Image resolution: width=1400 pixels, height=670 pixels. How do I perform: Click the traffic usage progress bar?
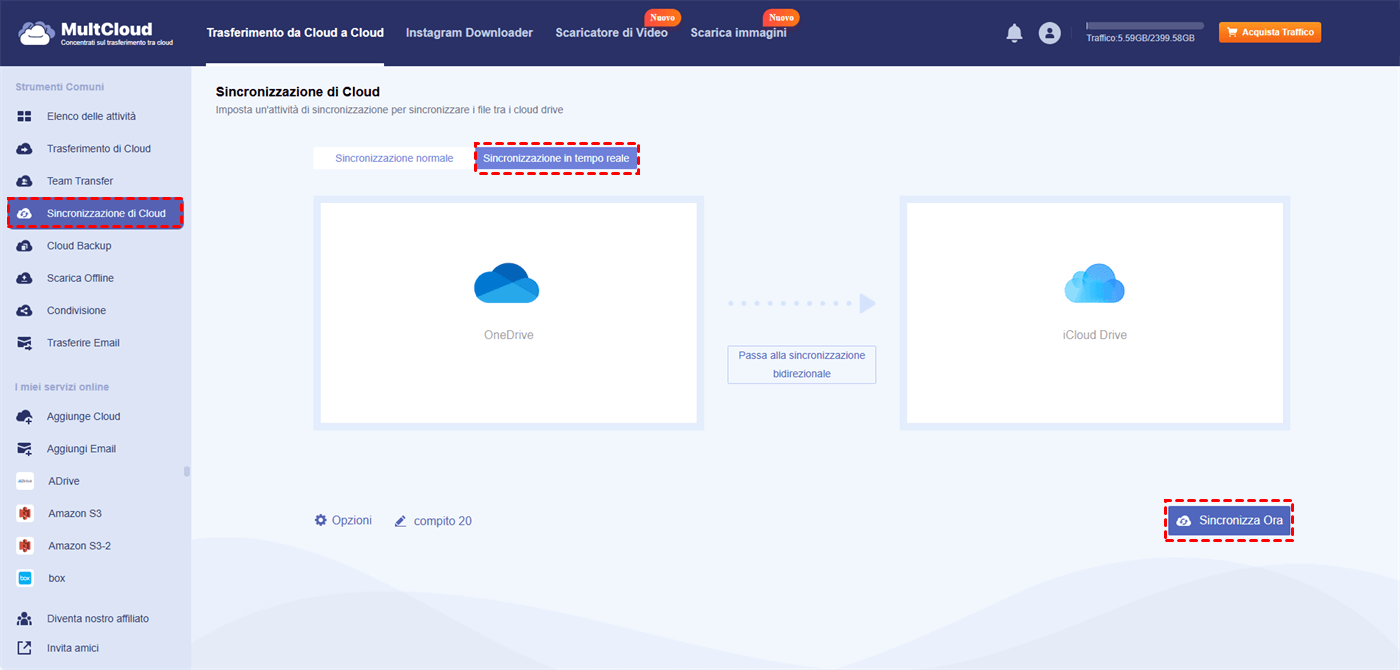tap(1145, 26)
